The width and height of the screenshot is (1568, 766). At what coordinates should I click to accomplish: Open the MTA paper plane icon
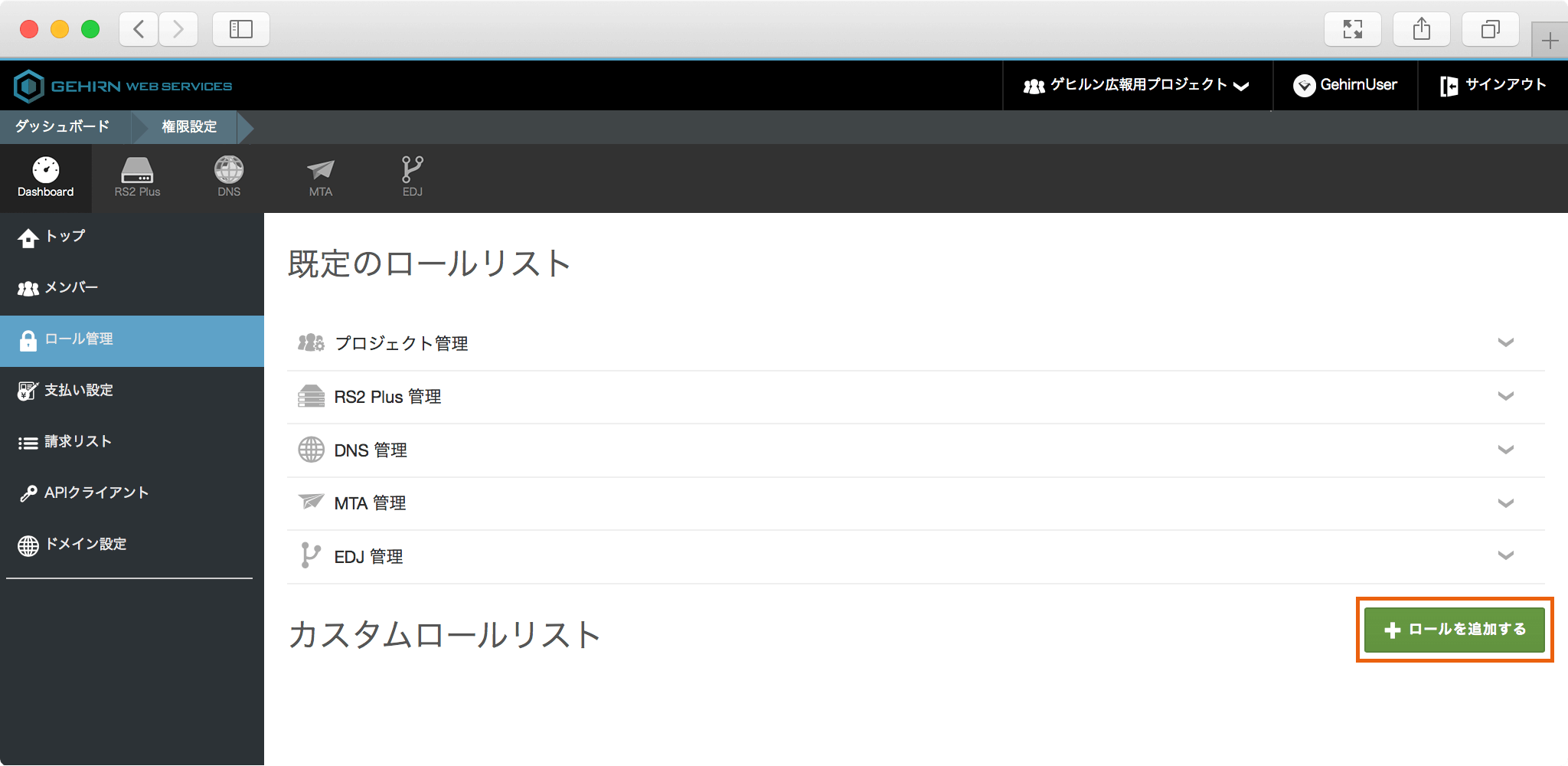[320, 177]
